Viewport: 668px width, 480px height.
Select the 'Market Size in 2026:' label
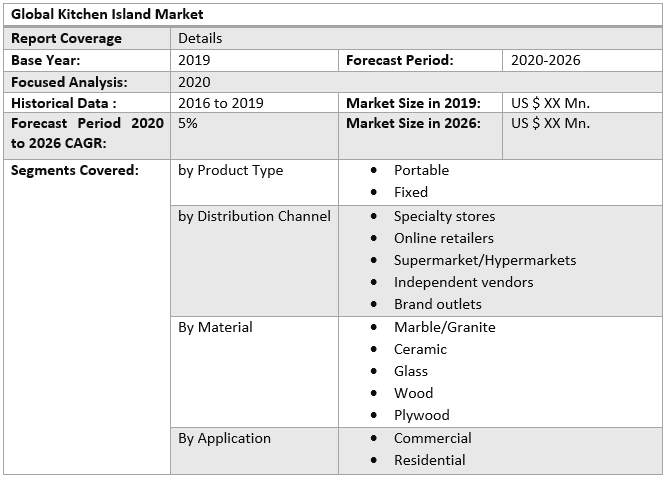pyautogui.click(x=413, y=124)
